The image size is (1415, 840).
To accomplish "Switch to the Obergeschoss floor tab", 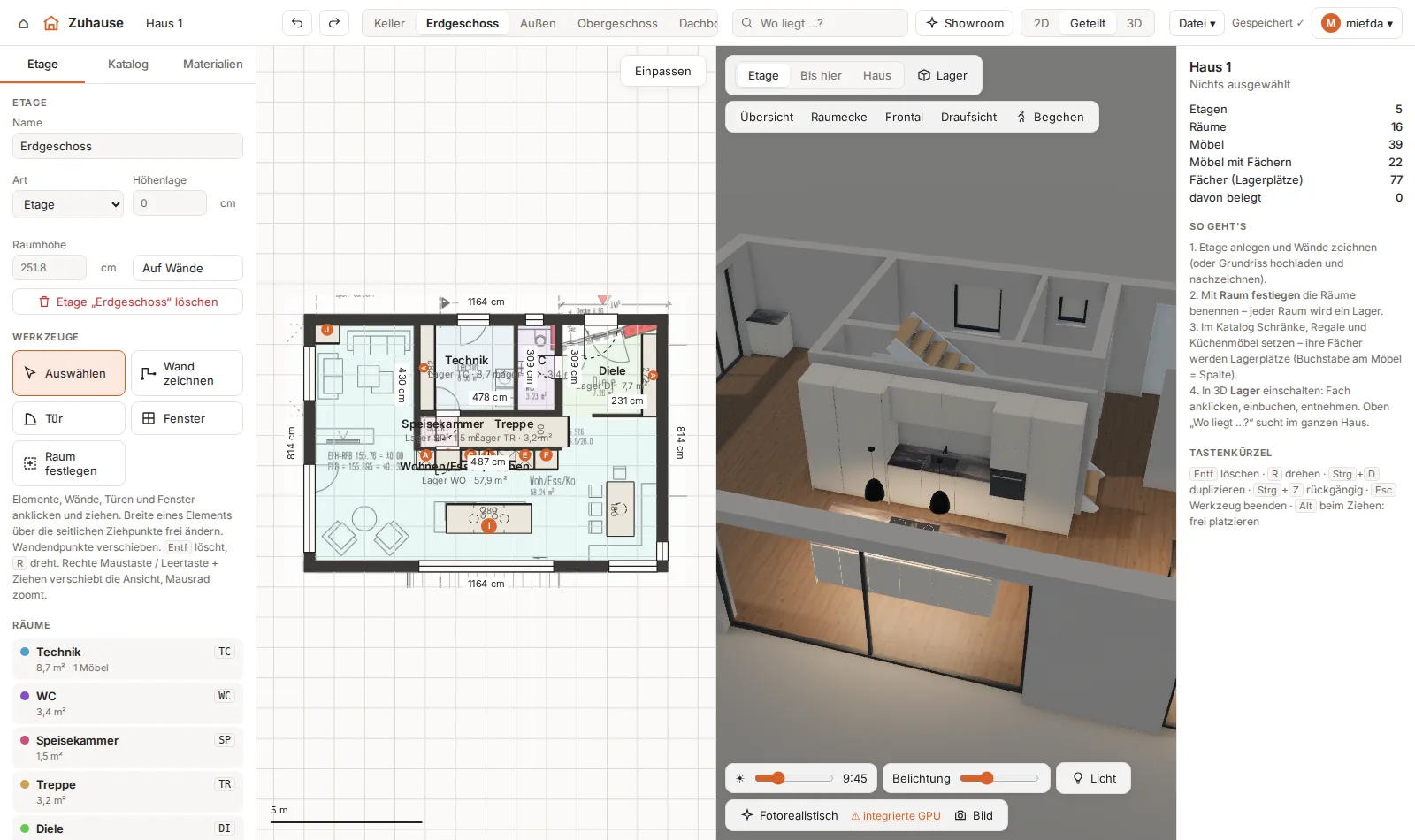I will tap(617, 23).
